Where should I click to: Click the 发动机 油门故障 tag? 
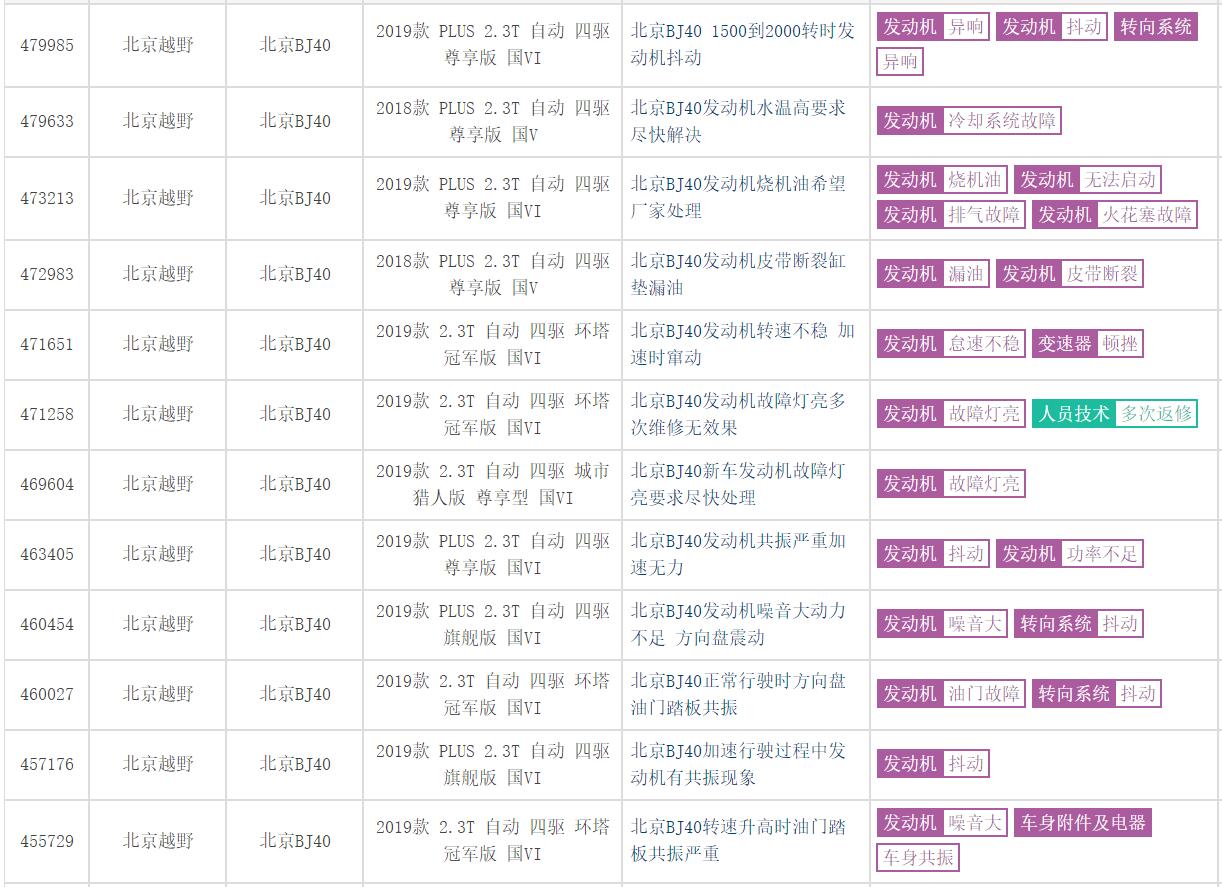click(951, 694)
